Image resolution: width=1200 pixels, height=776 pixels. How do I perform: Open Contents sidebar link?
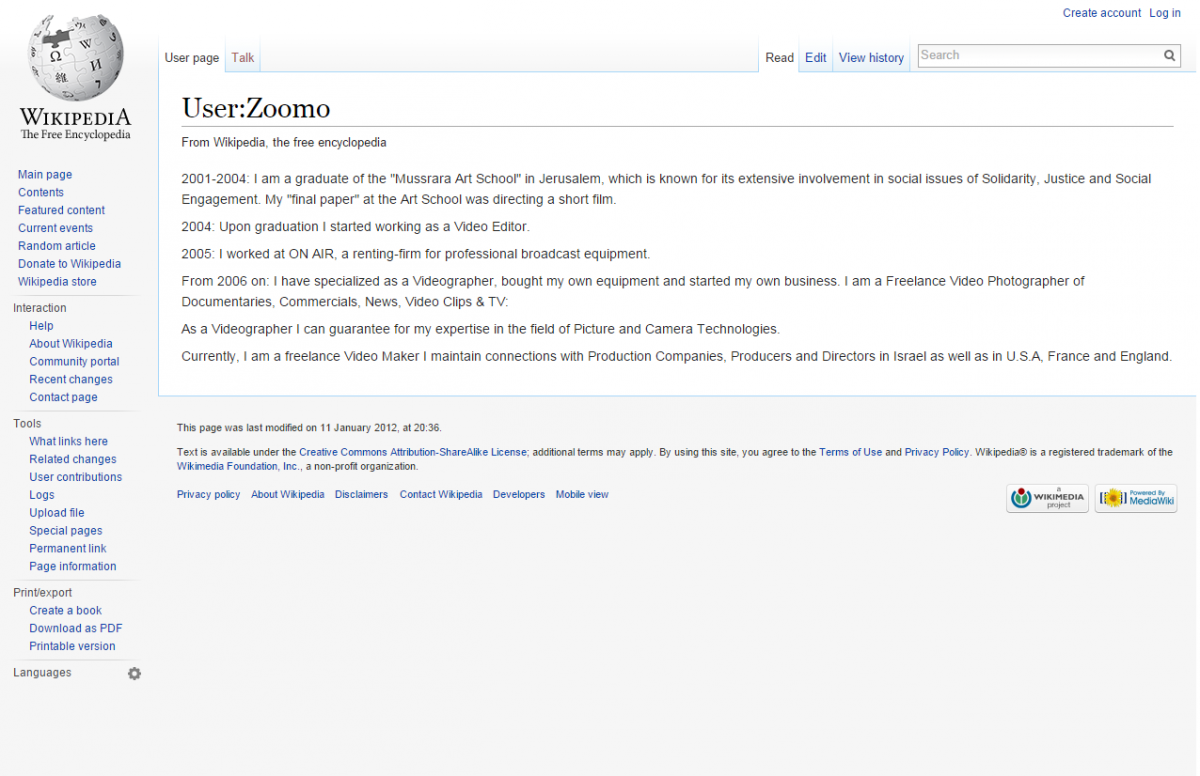(x=41, y=193)
